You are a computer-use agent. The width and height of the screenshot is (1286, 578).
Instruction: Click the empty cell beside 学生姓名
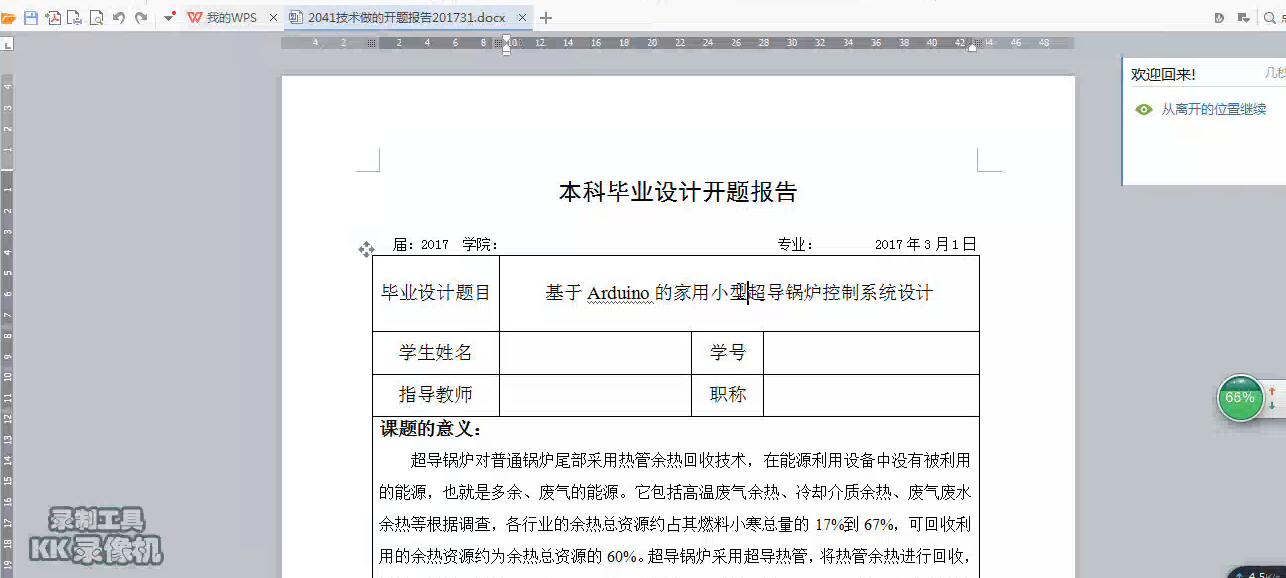click(x=595, y=353)
